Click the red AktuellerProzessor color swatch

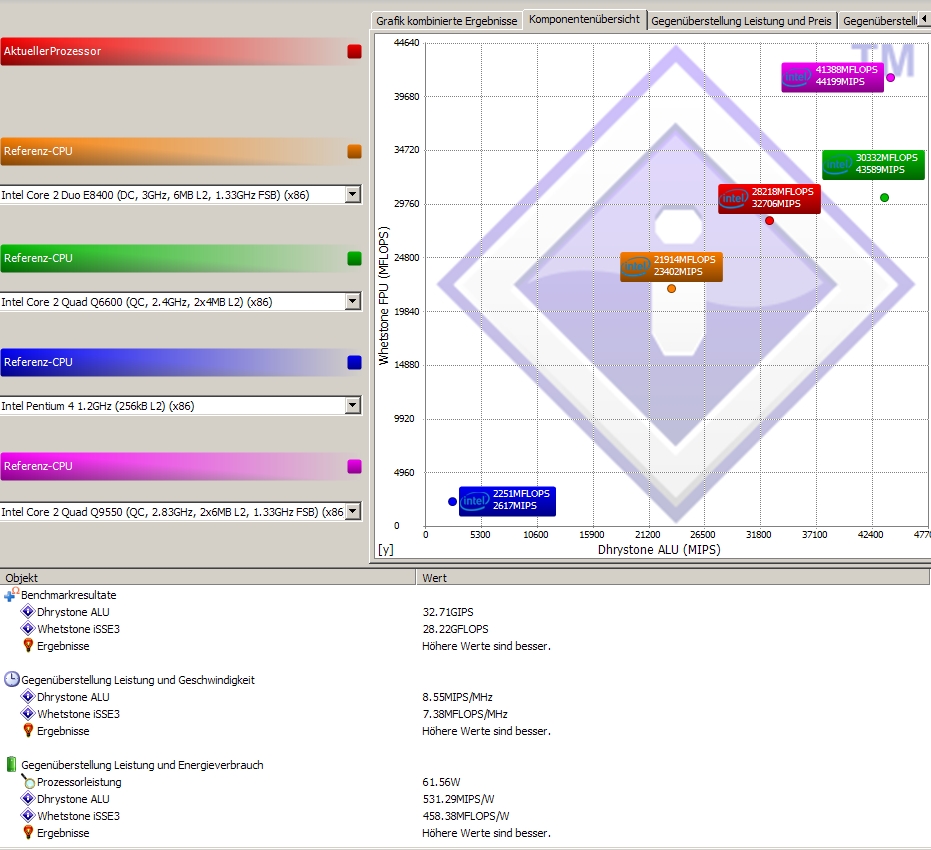pyautogui.click(x=354, y=52)
